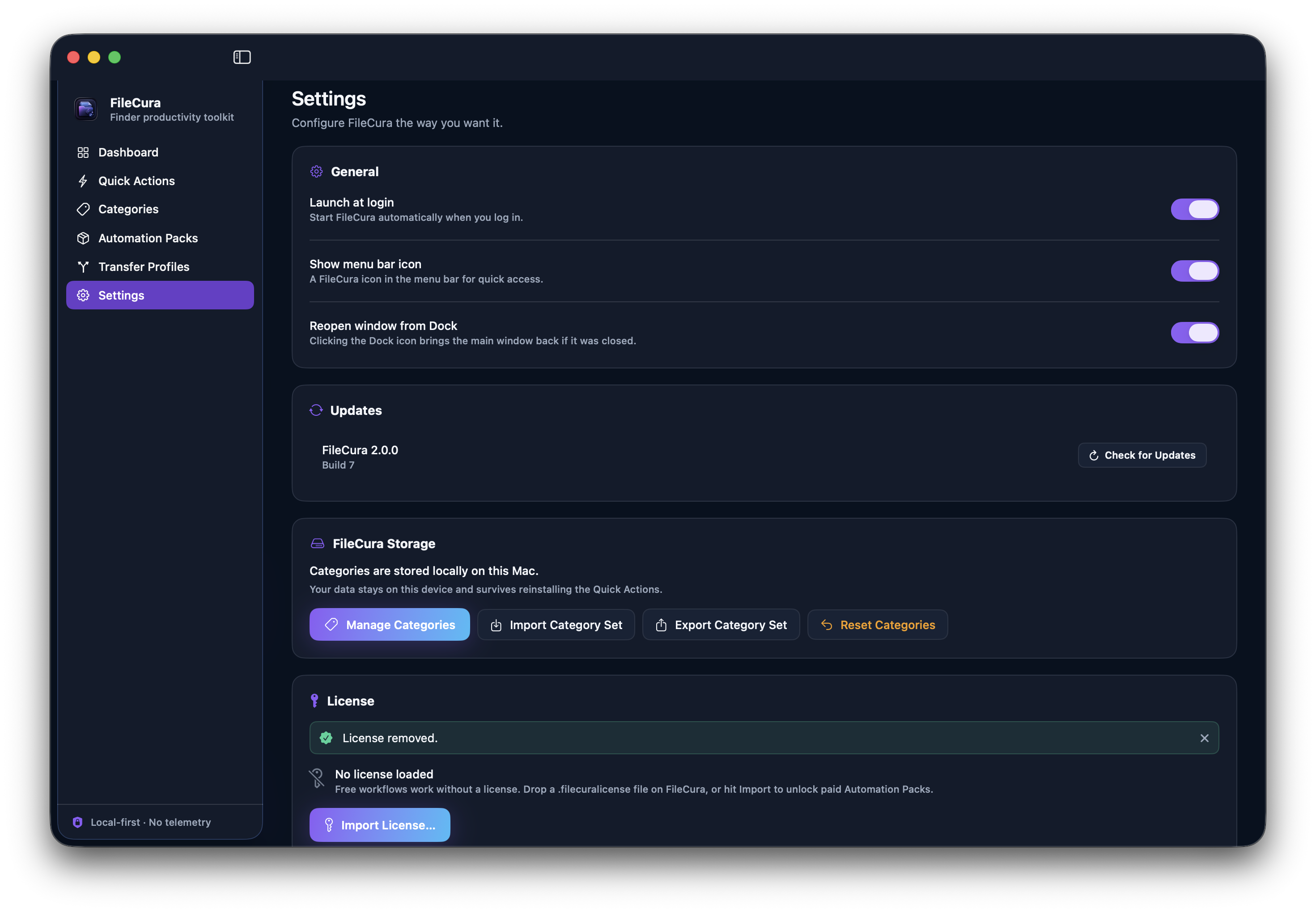Click the Settings gear icon in sidebar
The image size is (1316, 913).
coord(83,295)
